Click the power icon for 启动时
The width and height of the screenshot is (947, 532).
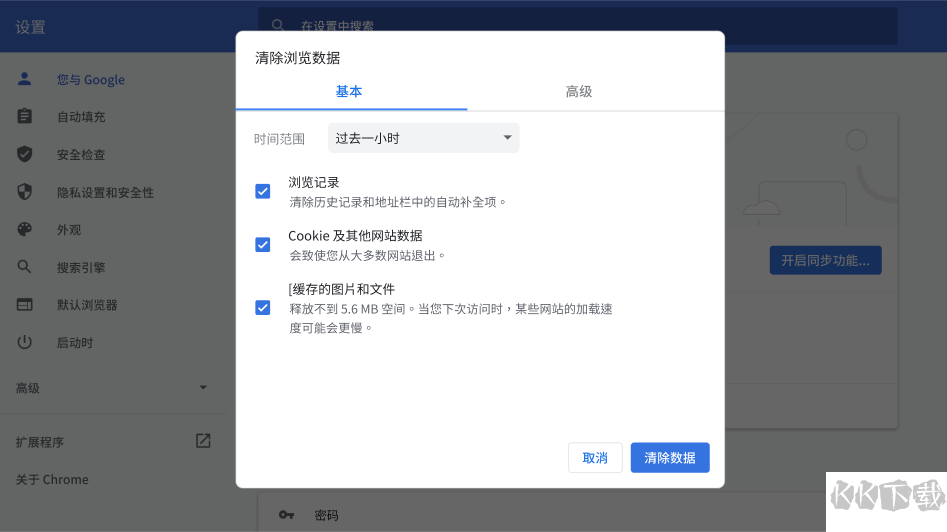(x=24, y=342)
